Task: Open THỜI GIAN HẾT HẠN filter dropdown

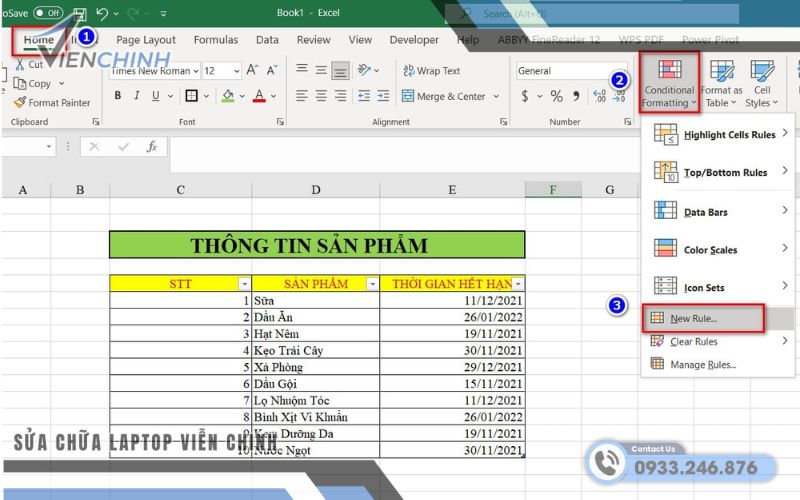Action: click(x=518, y=284)
